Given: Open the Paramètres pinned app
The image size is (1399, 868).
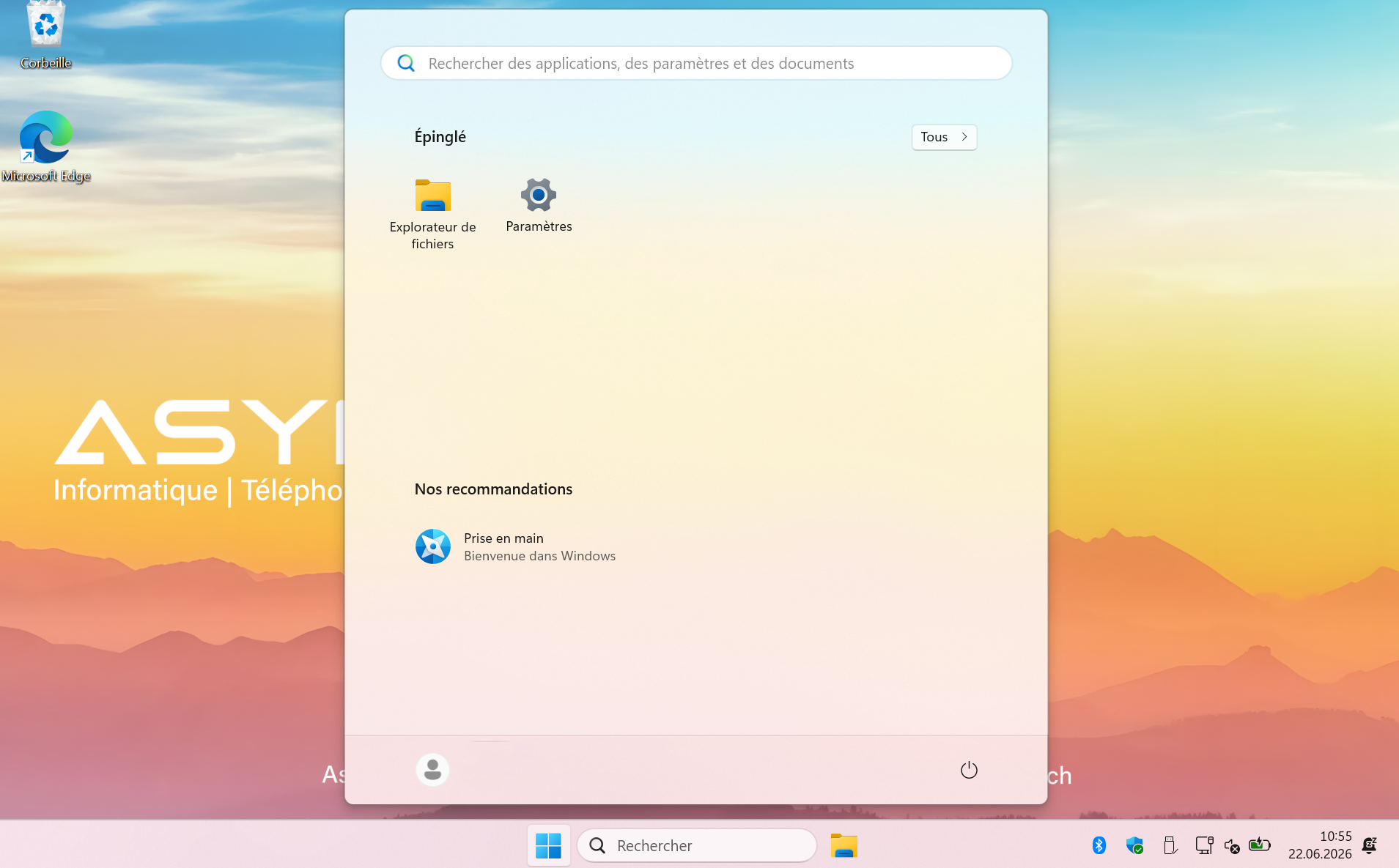Looking at the screenshot, I should pos(539,206).
